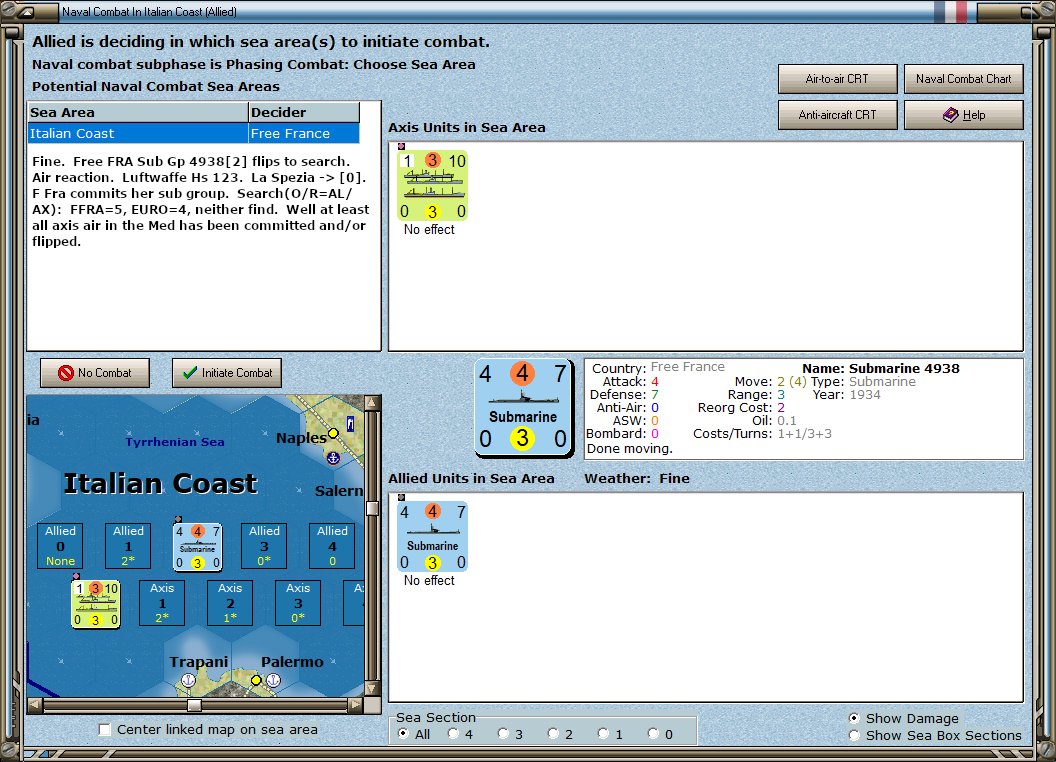This screenshot has height=762, width=1056.
Task: Click the map's horizontal scrollbar thumb
Action: (x=195, y=705)
